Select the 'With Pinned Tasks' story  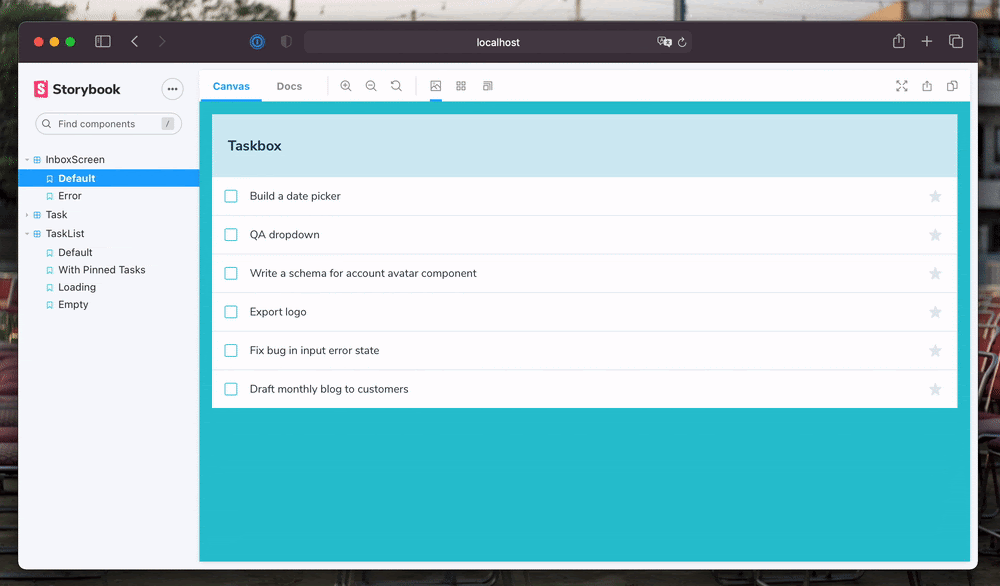pyautogui.click(x=101, y=270)
